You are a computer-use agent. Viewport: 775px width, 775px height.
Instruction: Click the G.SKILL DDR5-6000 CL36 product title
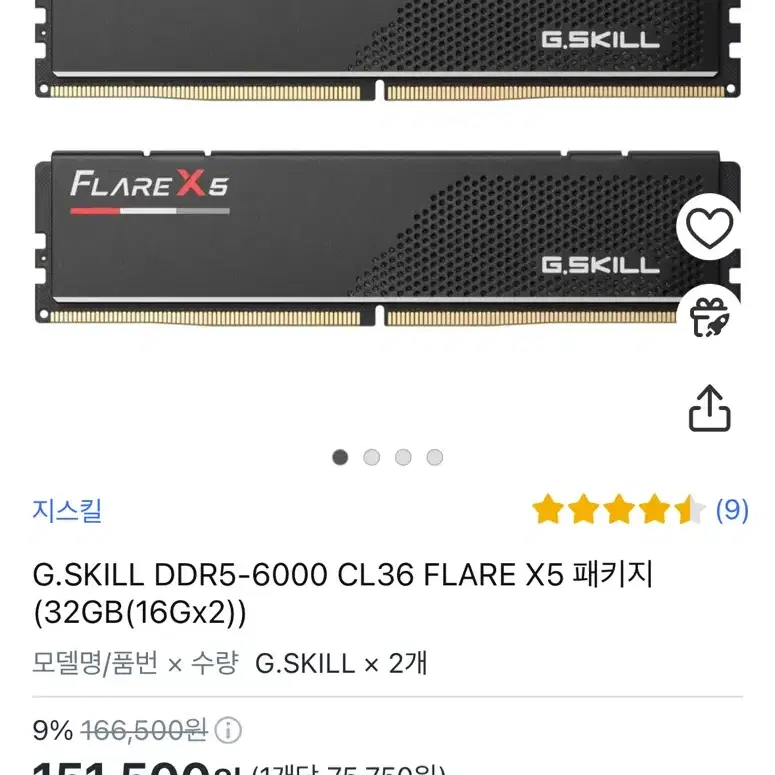click(x=343, y=594)
